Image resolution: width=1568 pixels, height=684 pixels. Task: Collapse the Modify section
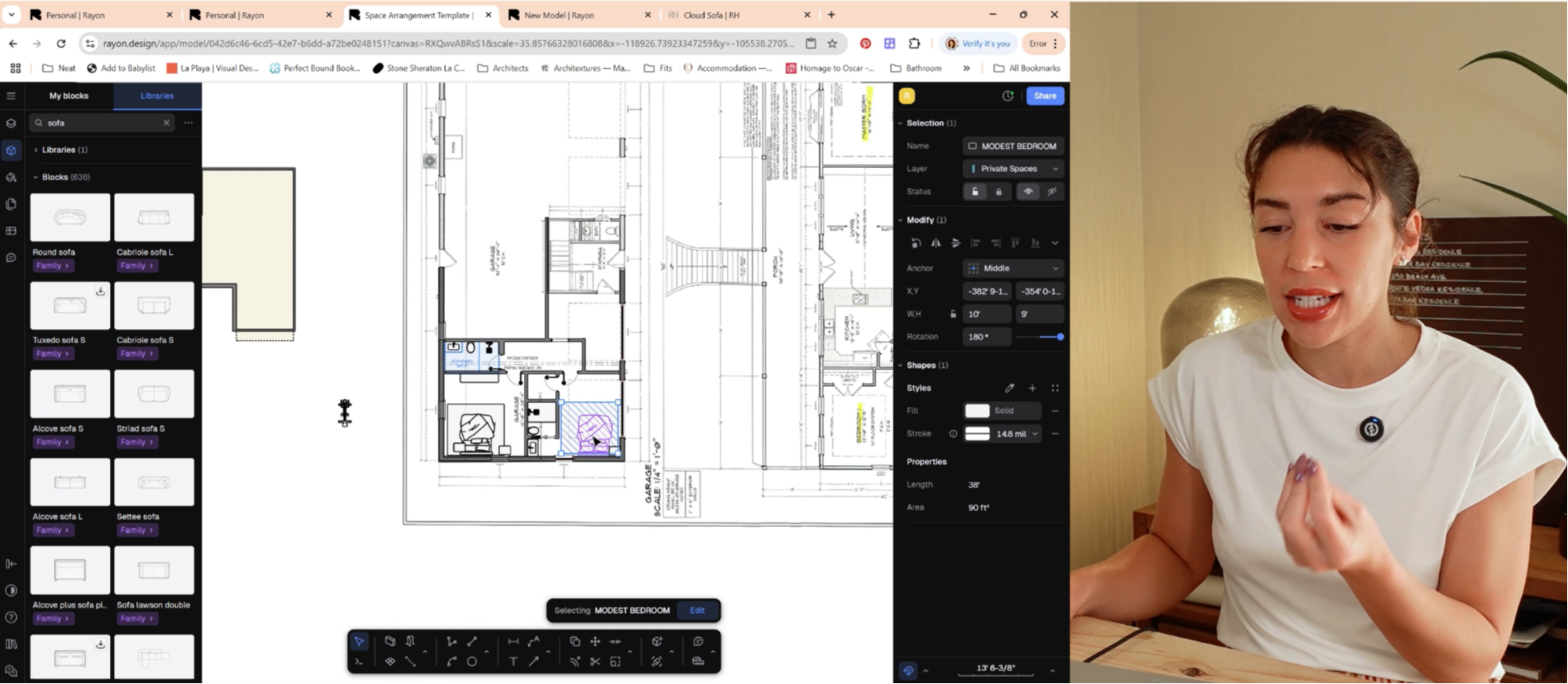(x=901, y=220)
